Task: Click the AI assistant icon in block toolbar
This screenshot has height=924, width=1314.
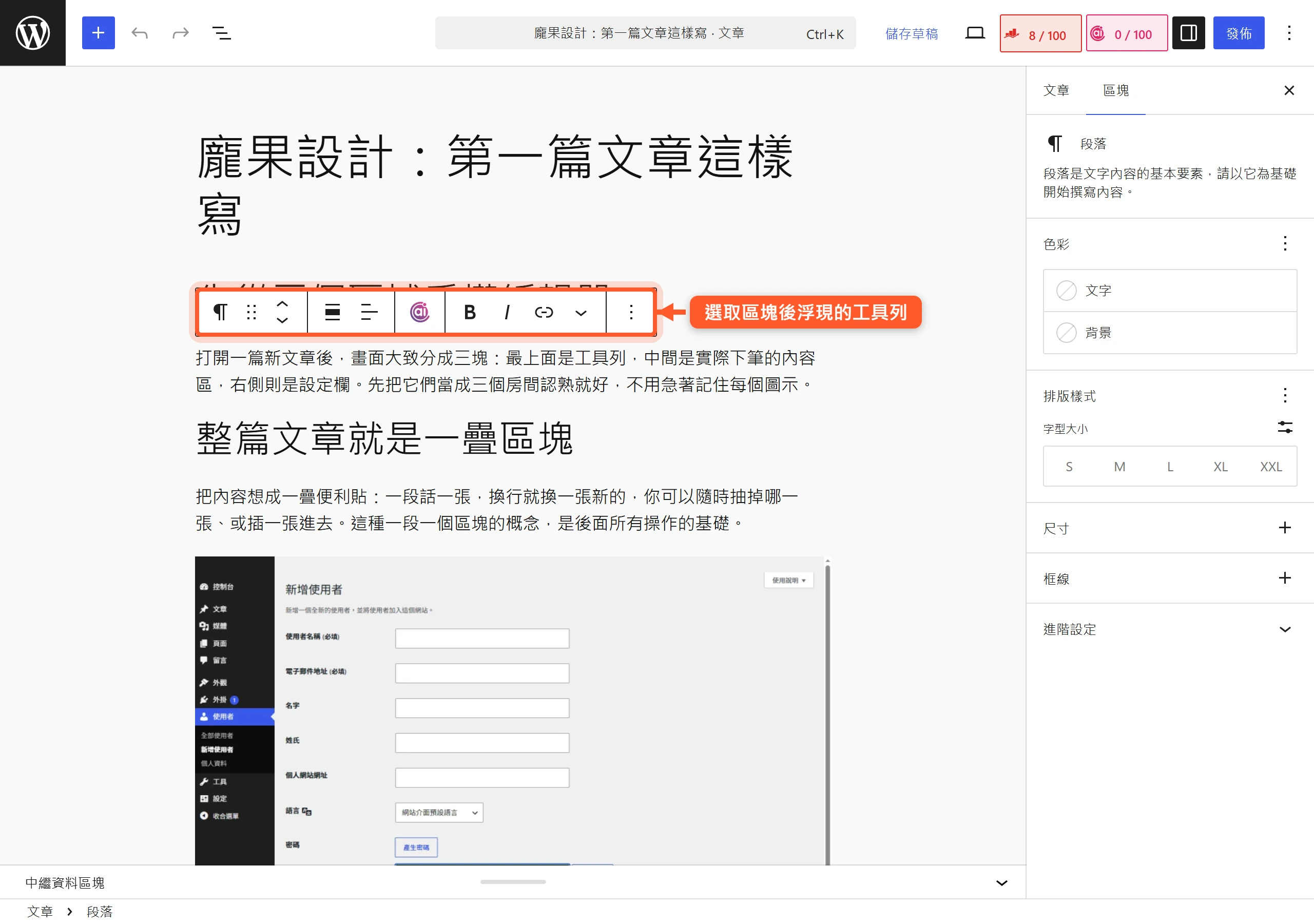Action: pos(419,312)
